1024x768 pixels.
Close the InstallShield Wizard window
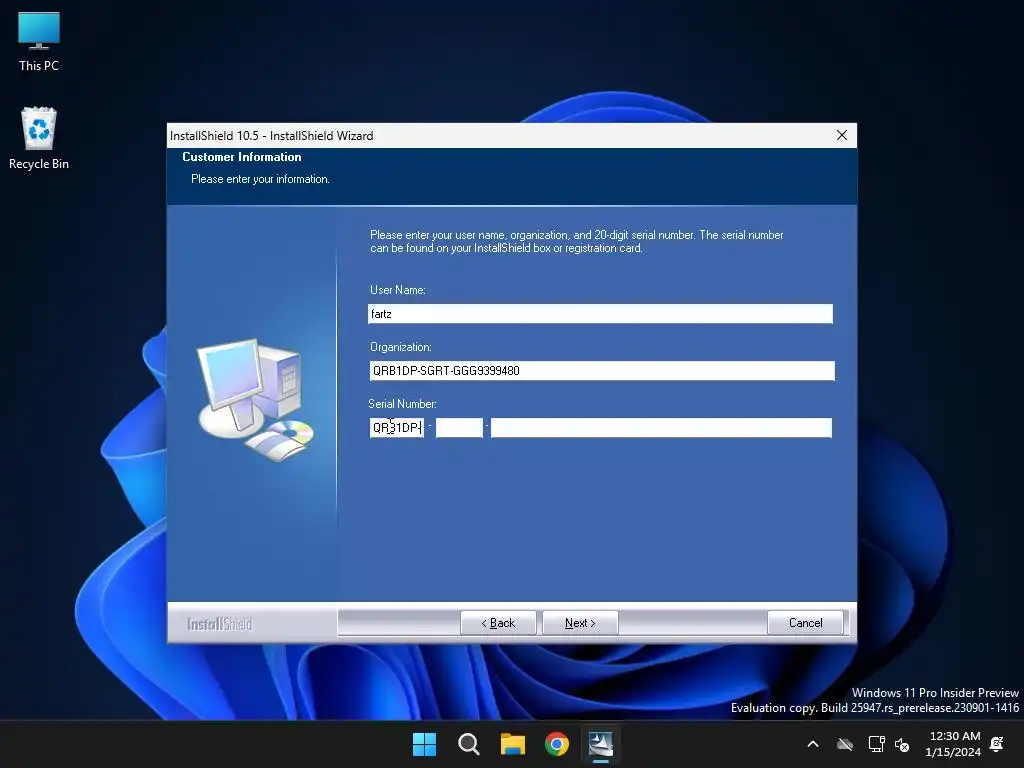click(842, 135)
